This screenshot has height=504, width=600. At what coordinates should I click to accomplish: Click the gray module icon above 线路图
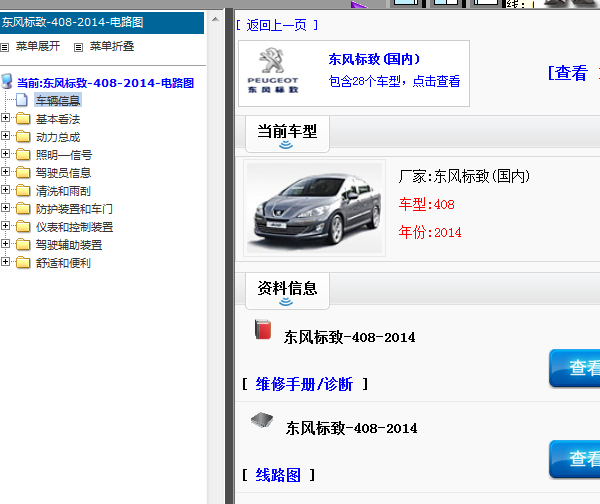(x=262, y=420)
